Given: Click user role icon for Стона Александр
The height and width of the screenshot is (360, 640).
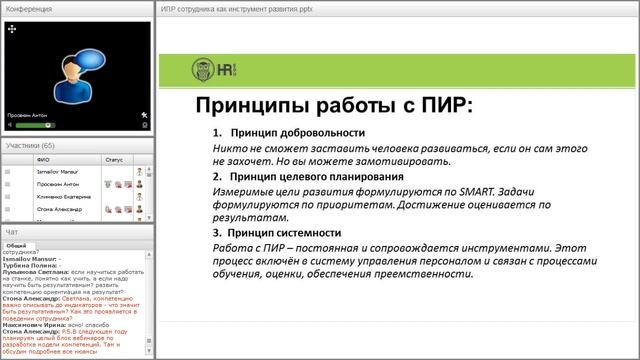Looking at the screenshot, I should pos(140,209).
